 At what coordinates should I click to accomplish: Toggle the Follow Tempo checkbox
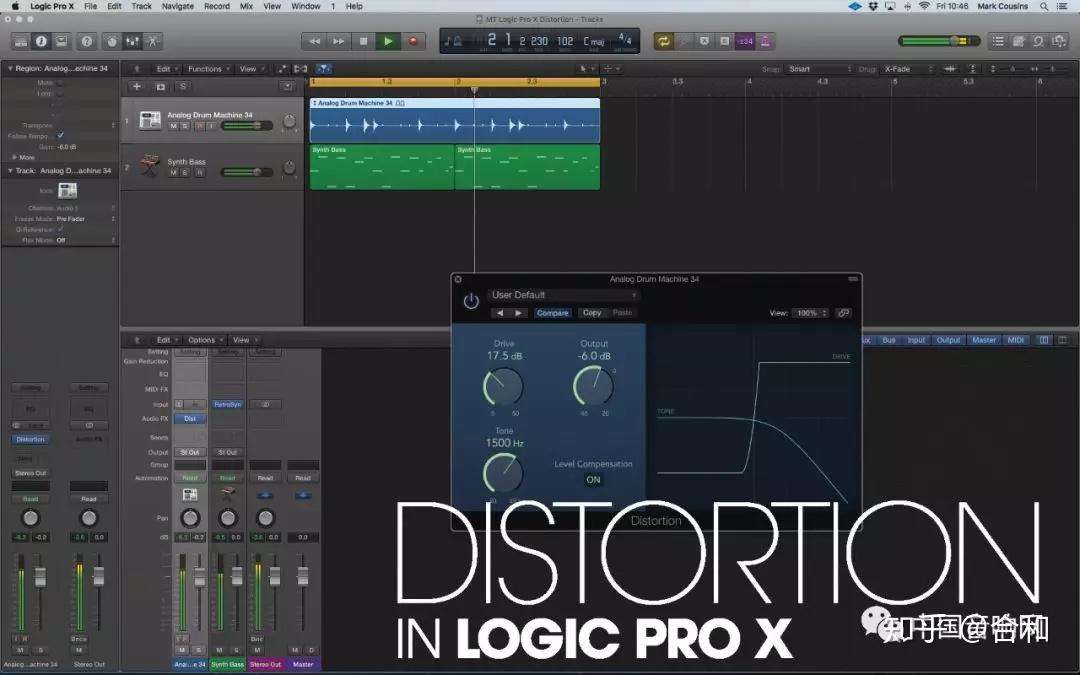coord(61,136)
